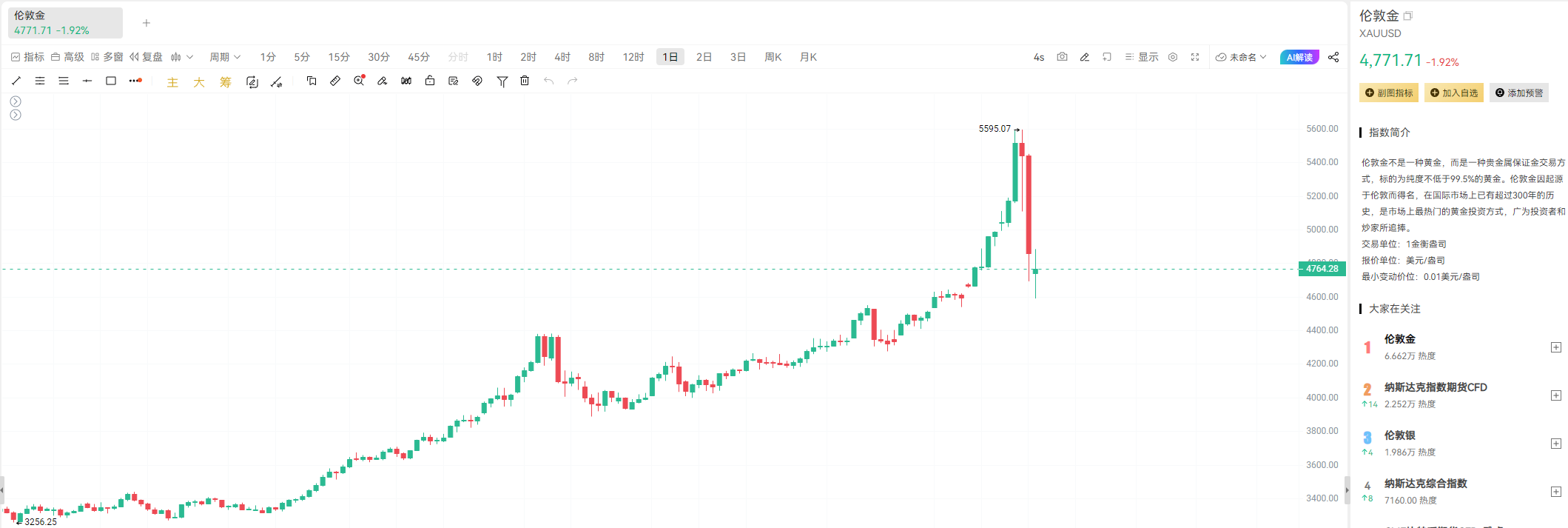The height and width of the screenshot is (528, 1568).
Task: Open the candlestick chart type dropdown
Action: click(x=182, y=57)
